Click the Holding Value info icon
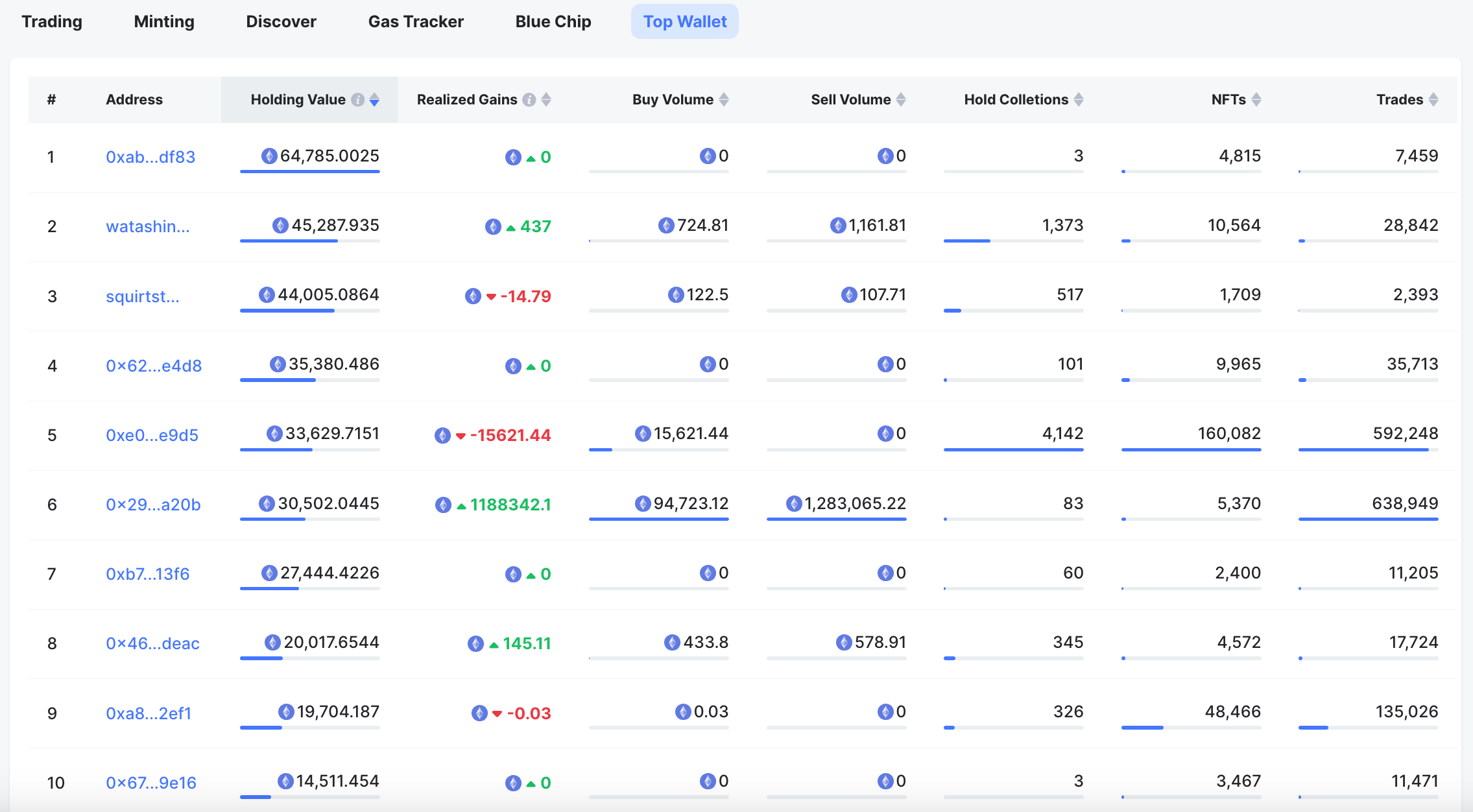The height and width of the screenshot is (812, 1473). tap(357, 100)
